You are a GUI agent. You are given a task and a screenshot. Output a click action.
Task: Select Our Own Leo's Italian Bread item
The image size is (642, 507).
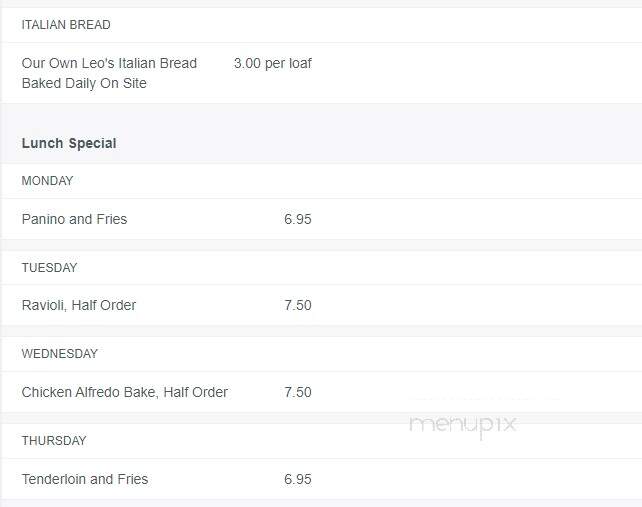point(109,63)
